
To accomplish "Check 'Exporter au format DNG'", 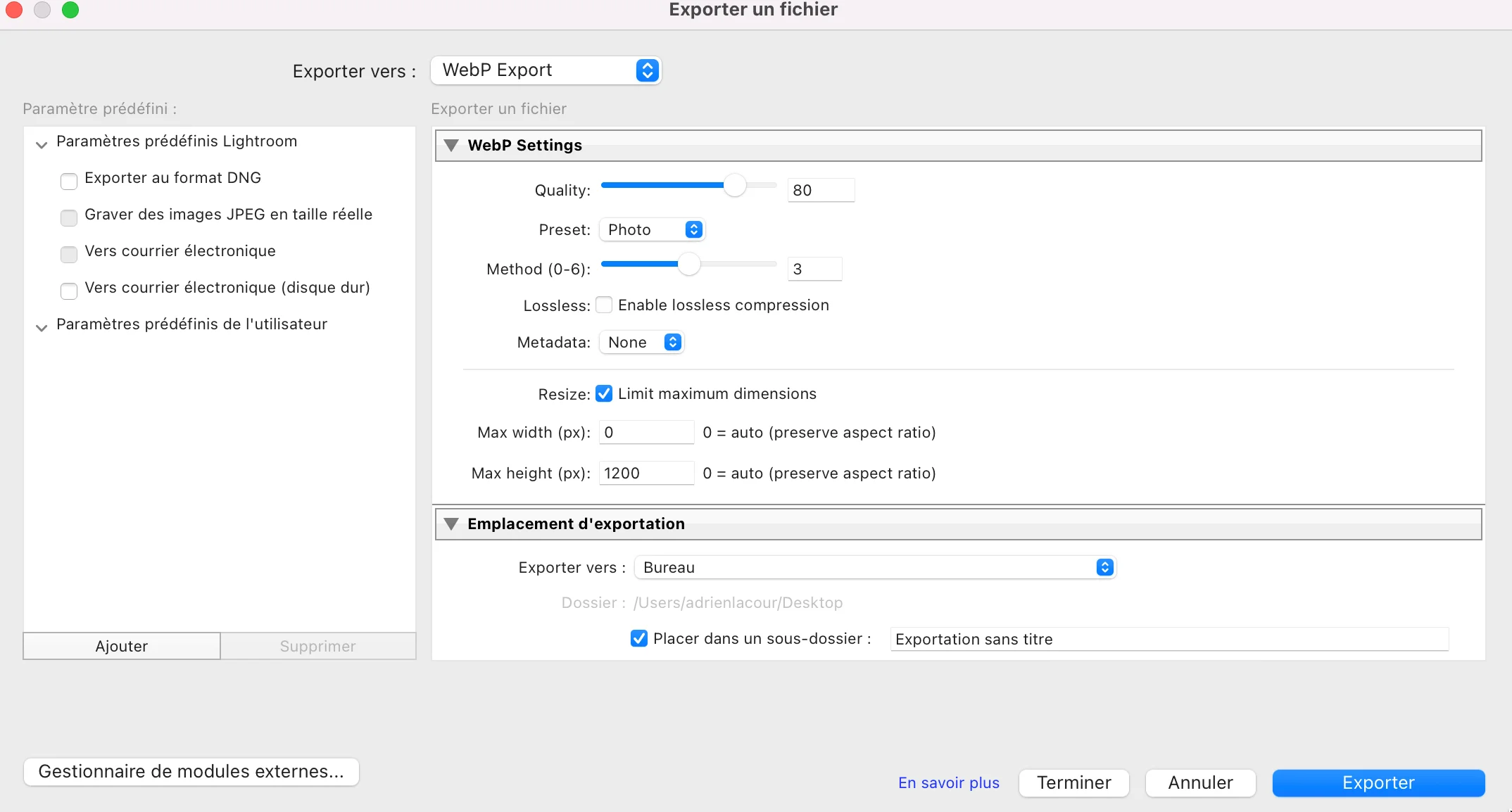I will click(68, 181).
